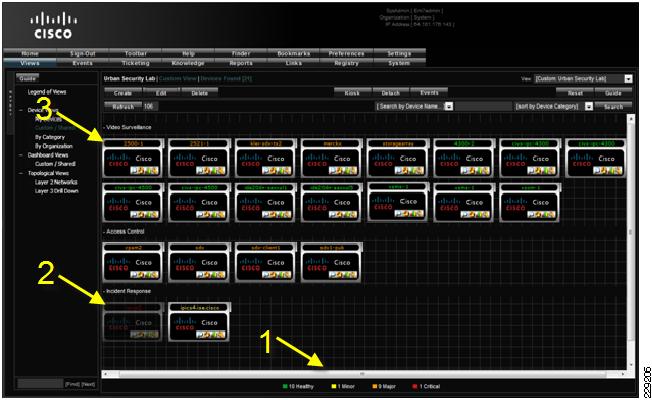Open the View dropdown for Custom: Urban Security Lab
The height and width of the screenshot is (400, 652).
click(583, 79)
